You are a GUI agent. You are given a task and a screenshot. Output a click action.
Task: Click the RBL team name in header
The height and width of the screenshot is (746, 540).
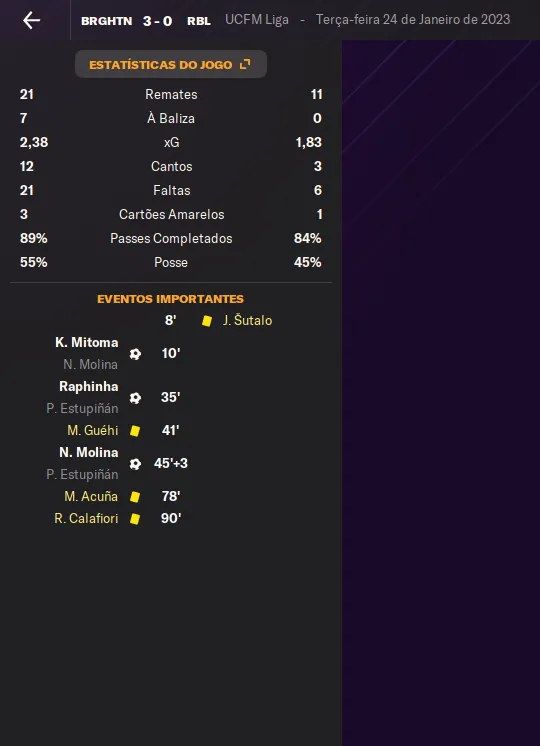(x=199, y=21)
